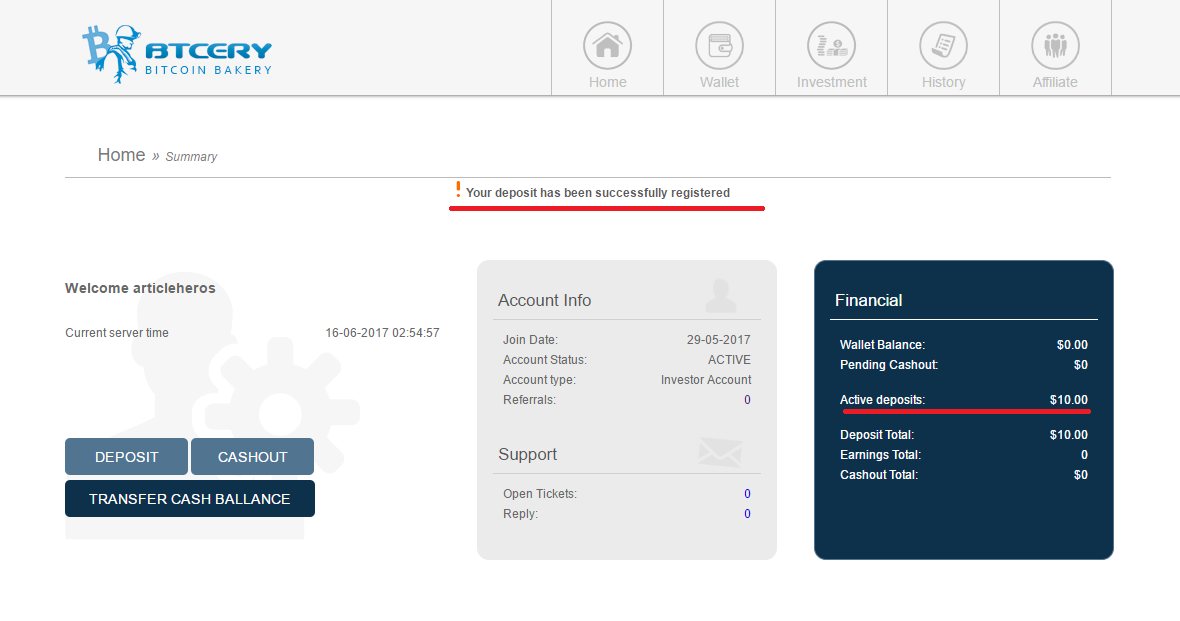
Task: Select the Wallet menu label
Action: (719, 82)
